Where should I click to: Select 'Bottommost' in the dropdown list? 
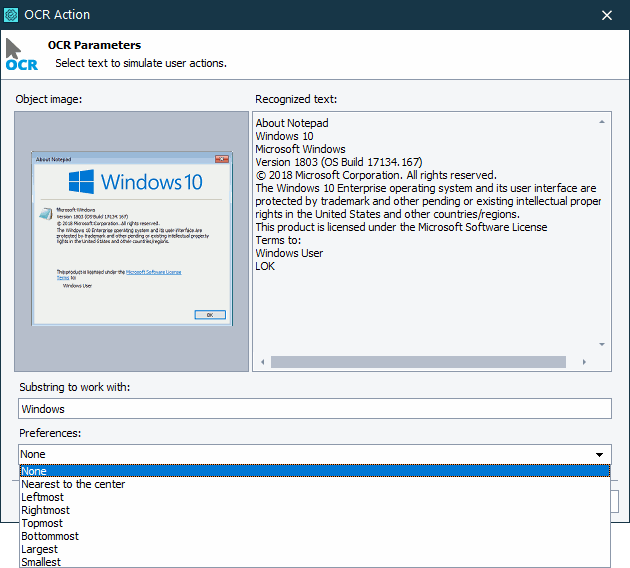[x=49, y=536]
